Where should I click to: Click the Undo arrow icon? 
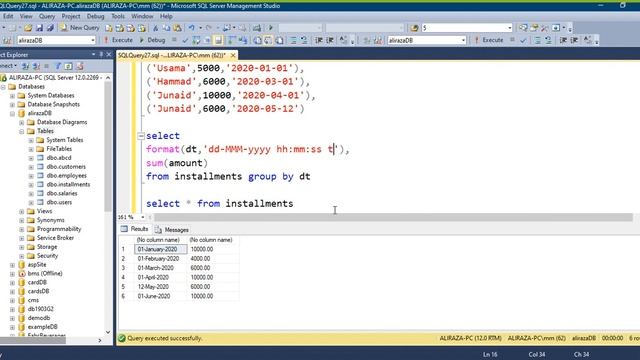point(191,28)
